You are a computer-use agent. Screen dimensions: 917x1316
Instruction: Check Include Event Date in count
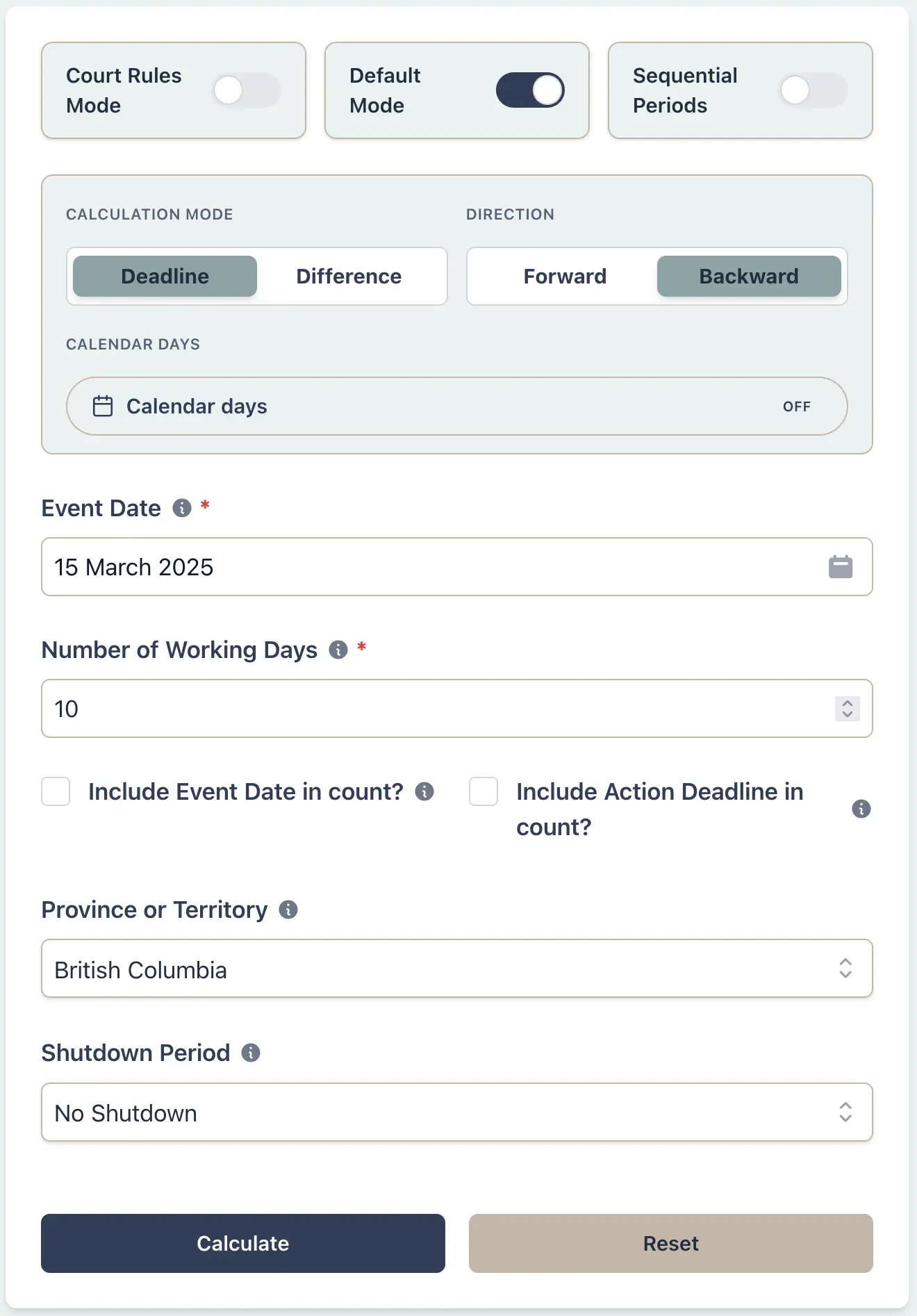tap(56, 791)
